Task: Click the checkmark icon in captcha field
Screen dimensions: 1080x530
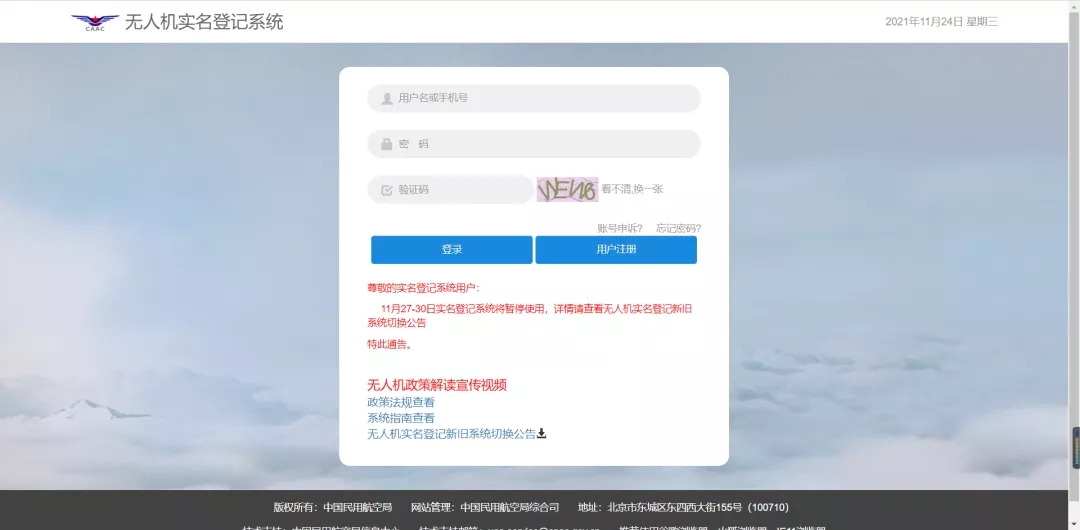Action: click(386, 189)
